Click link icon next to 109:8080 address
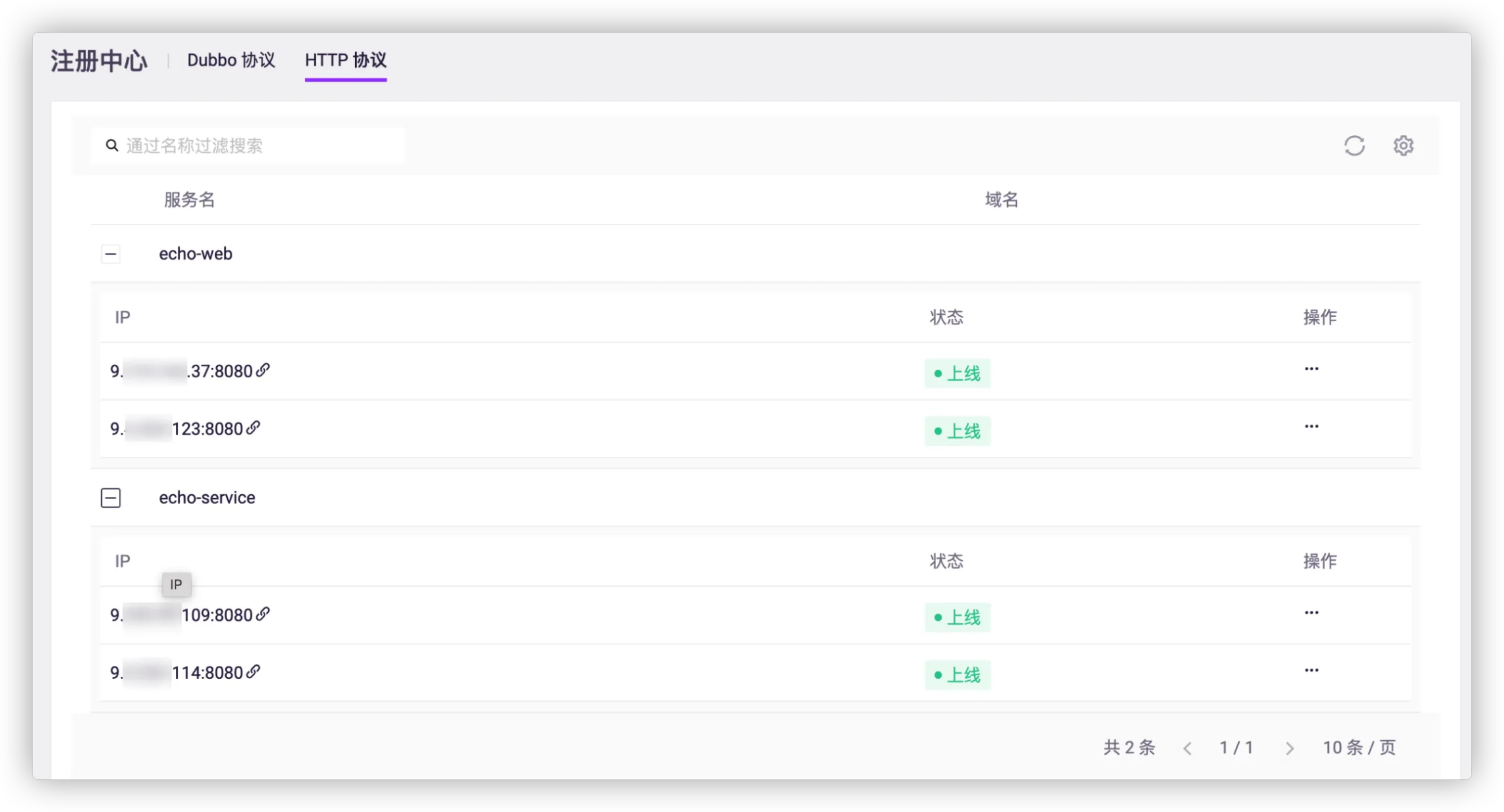This screenshot has width=1504, height=812. coord(262,614)
